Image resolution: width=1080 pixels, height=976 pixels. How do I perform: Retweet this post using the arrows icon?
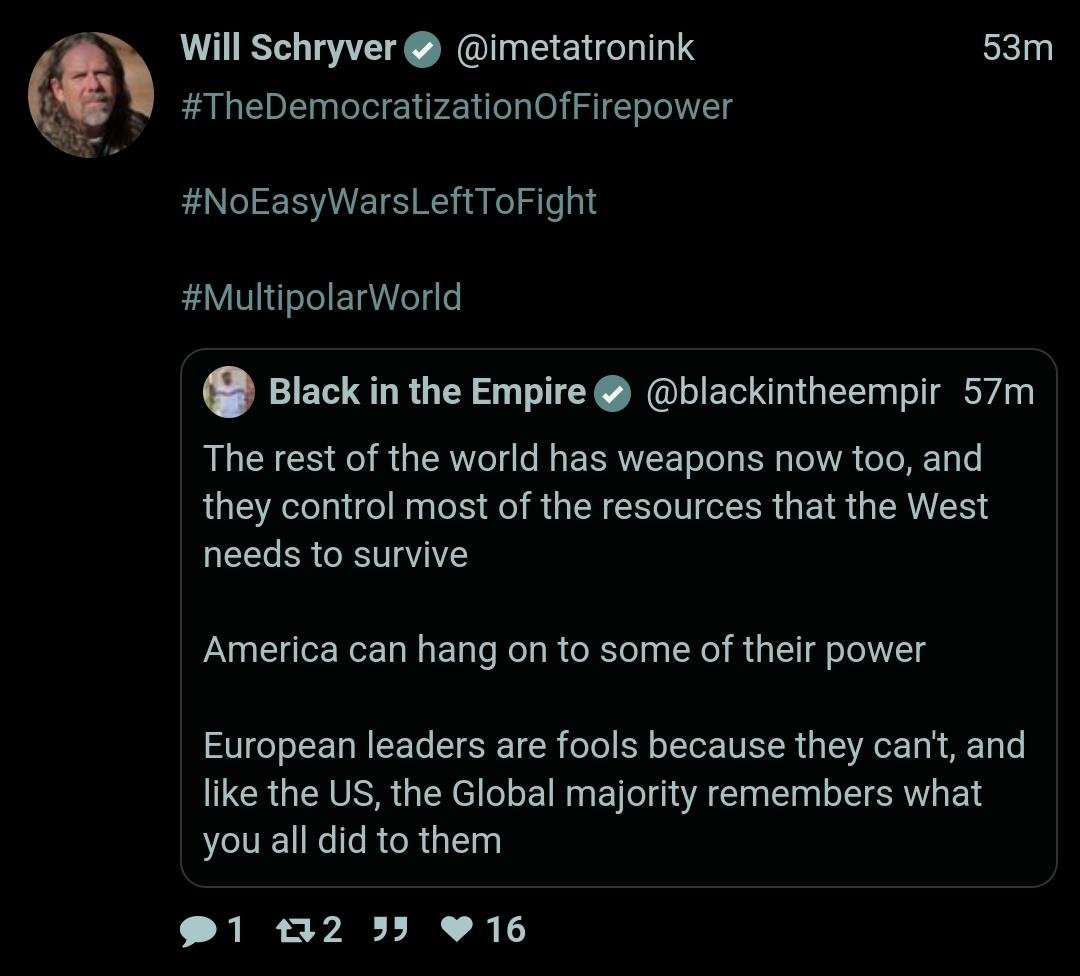click(x=293, y=931)
